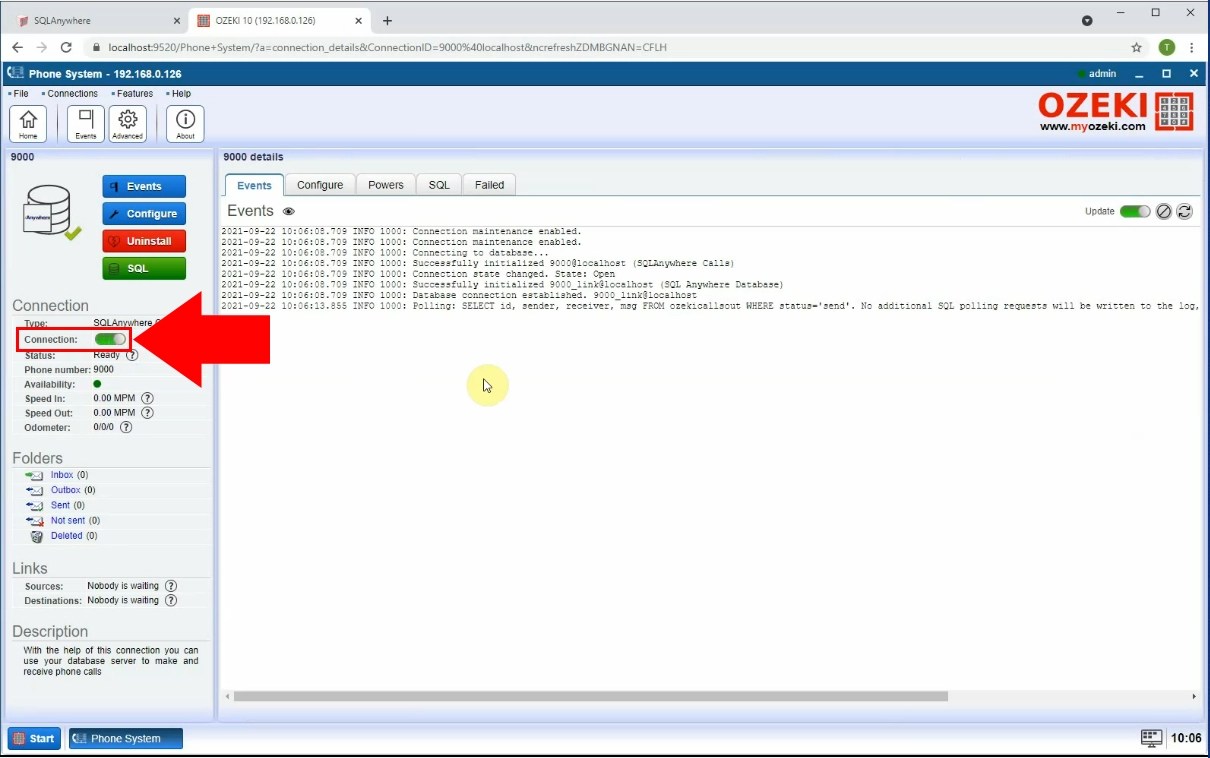The width and height of the screenshot is (1210, 758).
Task: Open the Connections menu
Action: [x=70, y=93]
